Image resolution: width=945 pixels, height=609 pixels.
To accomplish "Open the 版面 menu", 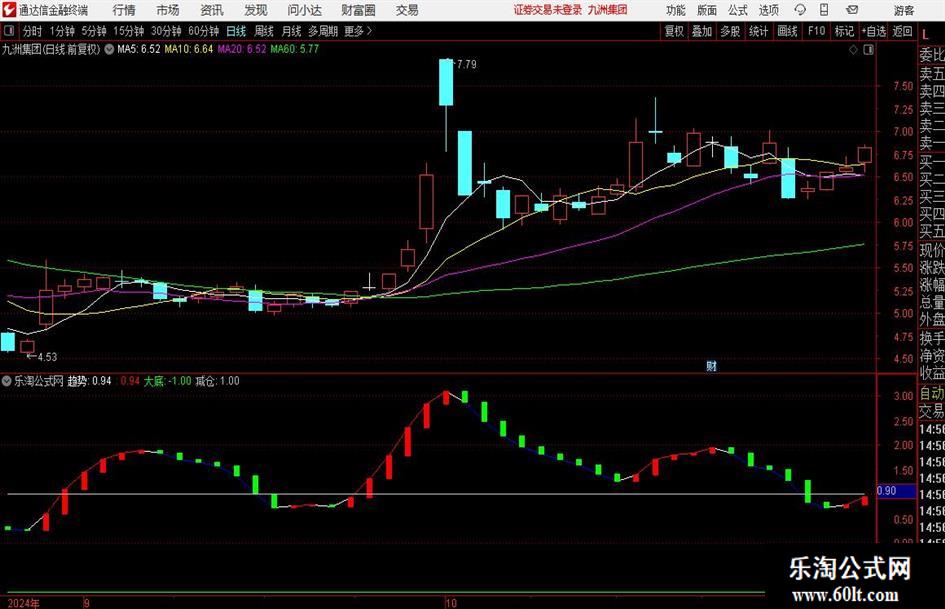I will tap(706, 10).
